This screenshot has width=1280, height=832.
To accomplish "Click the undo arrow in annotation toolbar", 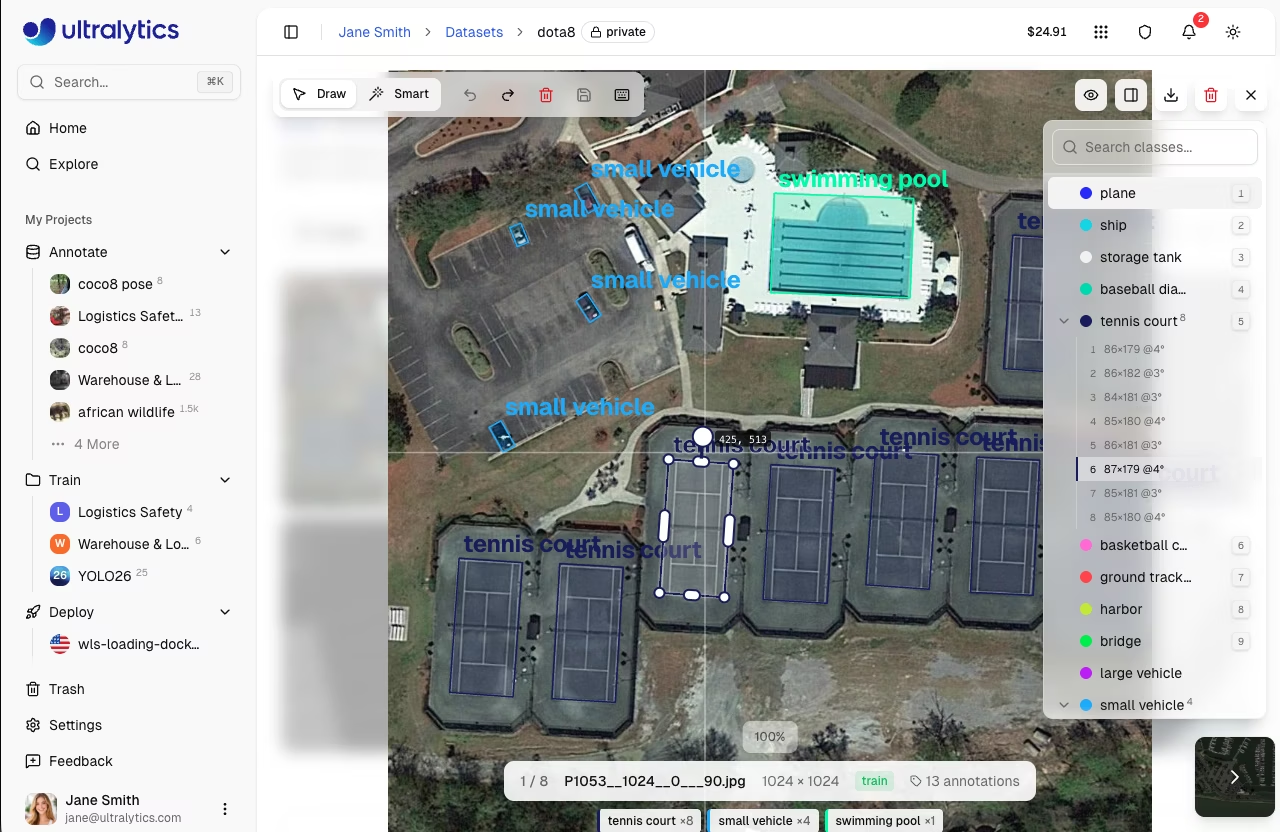I will [x=470, y=95].
